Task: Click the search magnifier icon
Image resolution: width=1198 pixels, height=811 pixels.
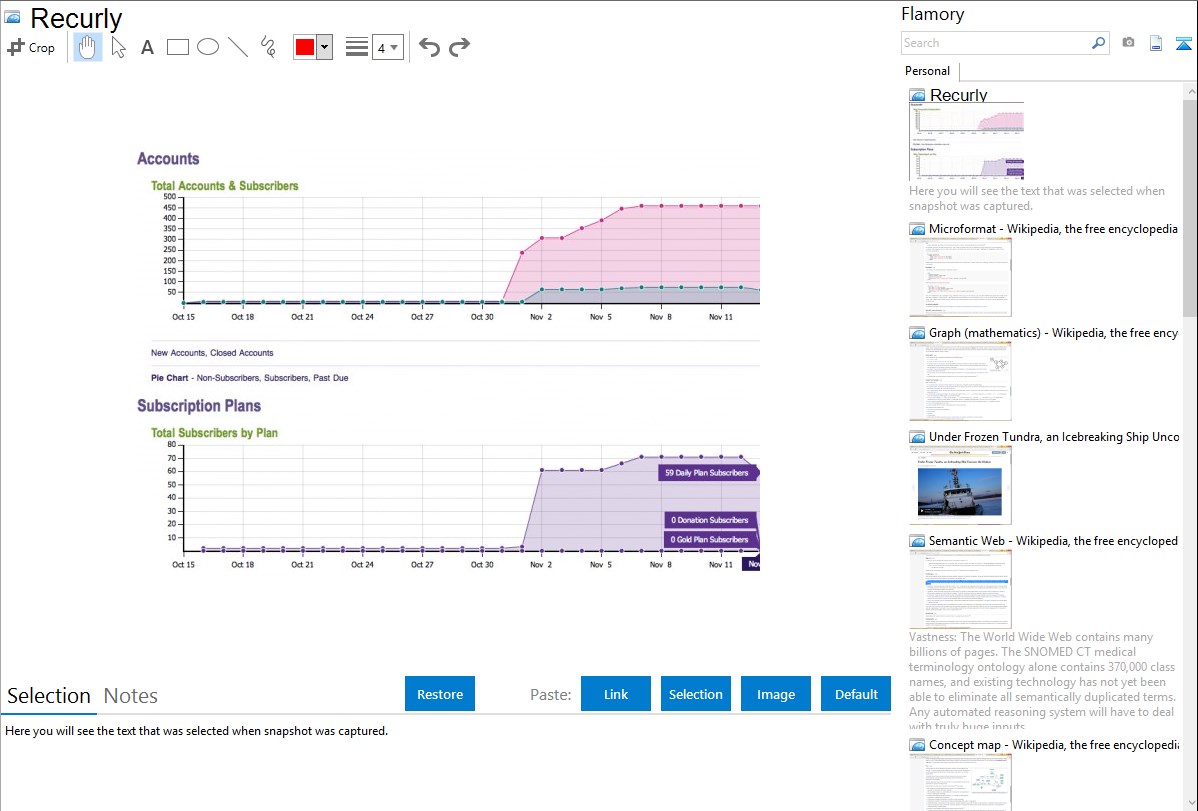Action: [1098, 43]
